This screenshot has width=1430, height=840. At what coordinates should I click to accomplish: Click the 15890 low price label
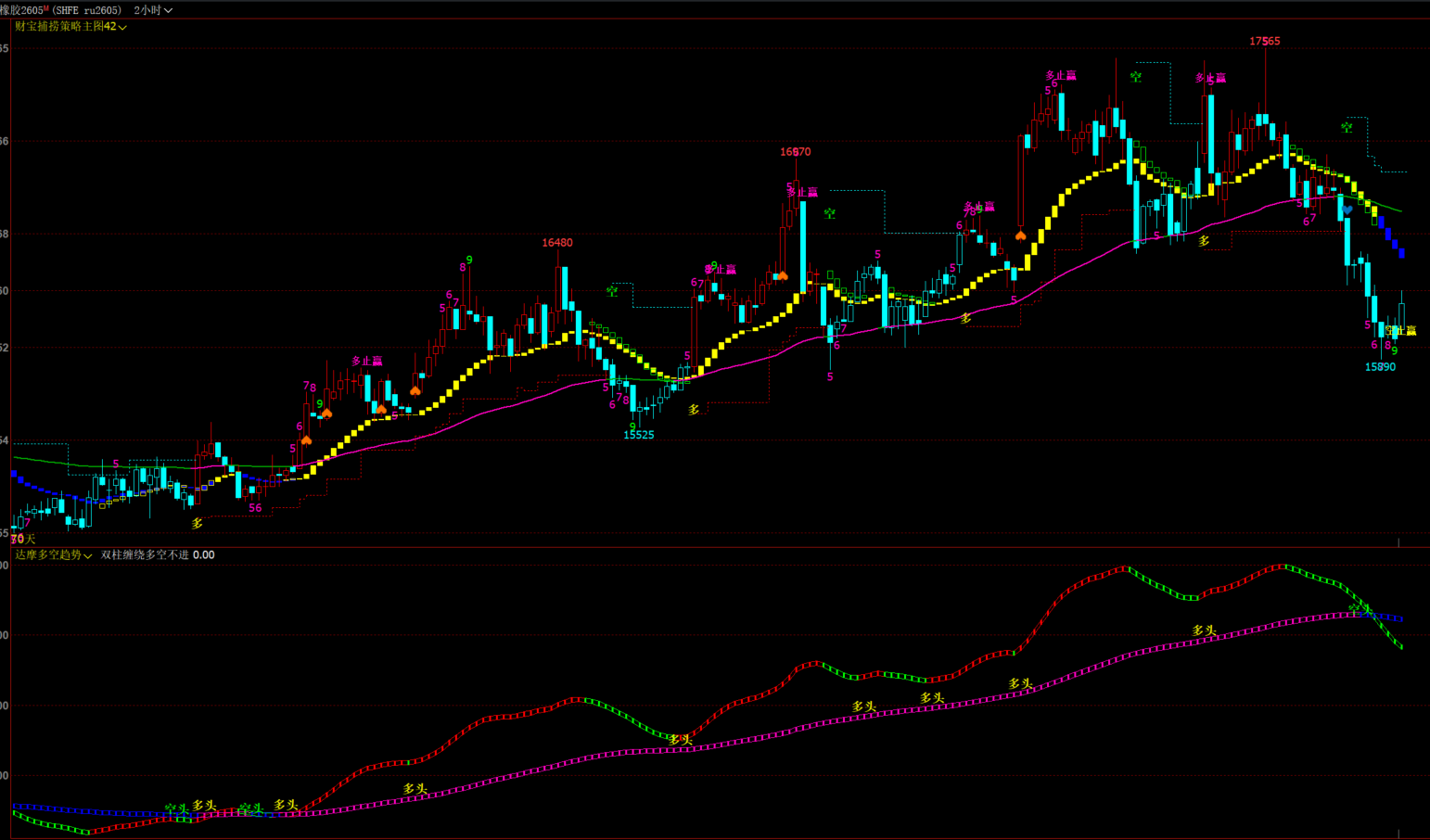point(1380,367)
